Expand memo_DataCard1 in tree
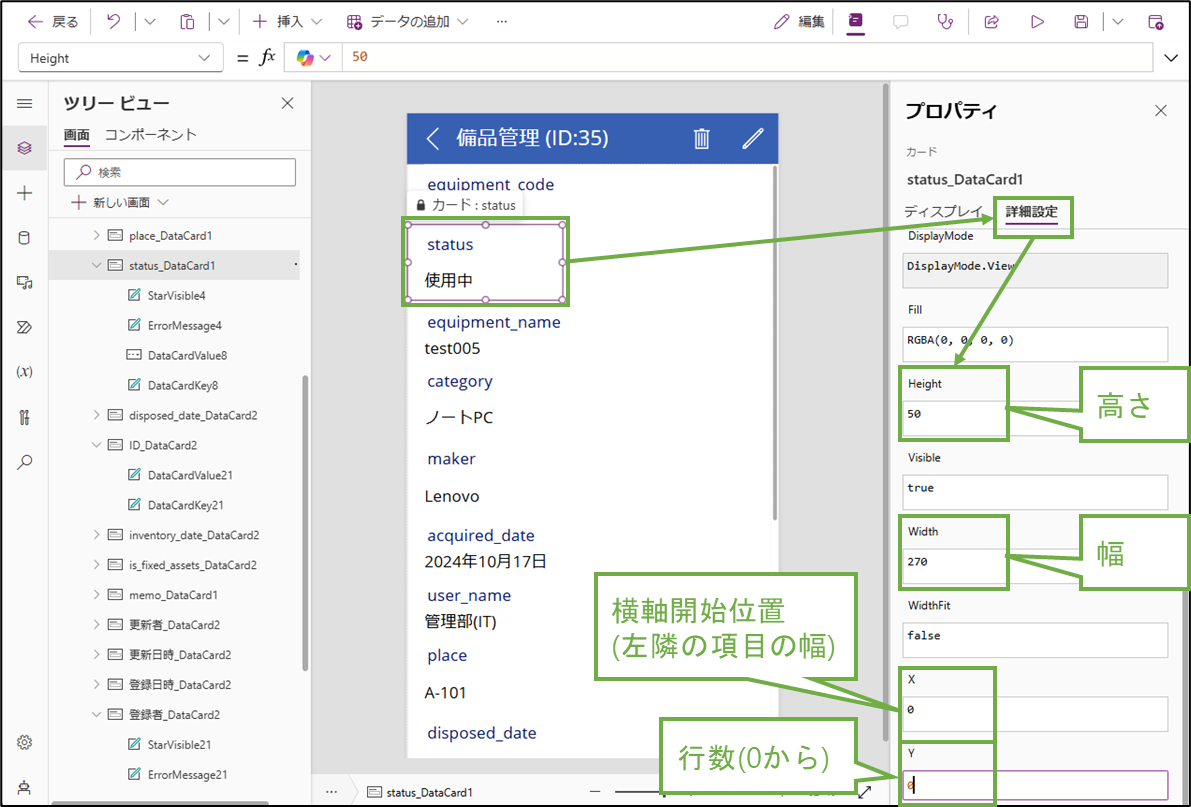The image size is (1191, 807). [x=96, y=595]
